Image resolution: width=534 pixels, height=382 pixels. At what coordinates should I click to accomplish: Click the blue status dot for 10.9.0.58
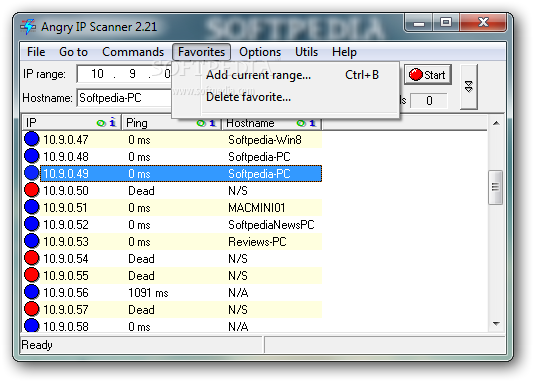click(32, 325)
